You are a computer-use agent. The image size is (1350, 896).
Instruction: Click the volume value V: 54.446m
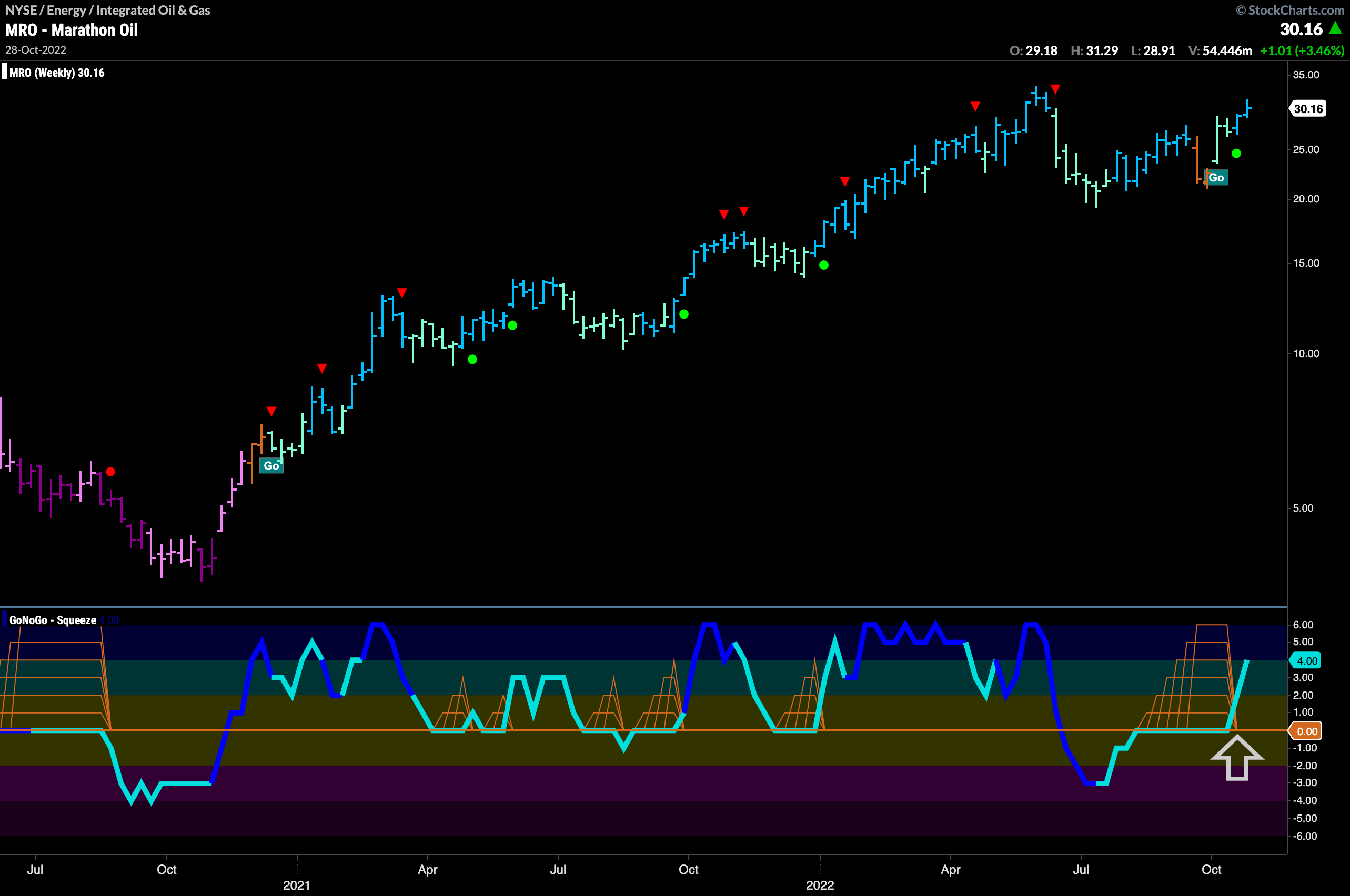click(x=1220, y=50)
